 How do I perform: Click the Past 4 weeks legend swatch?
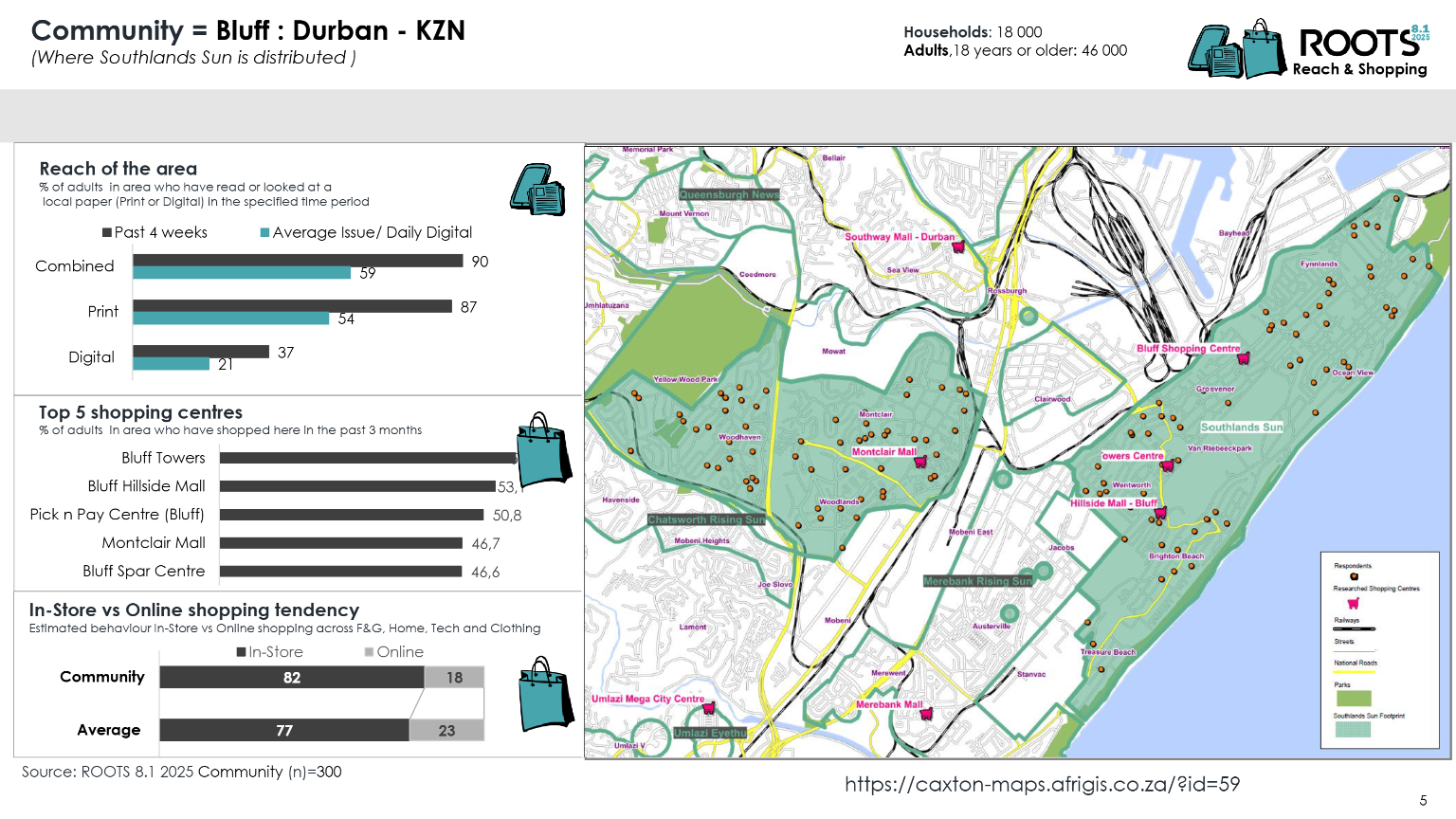(108, 233)
